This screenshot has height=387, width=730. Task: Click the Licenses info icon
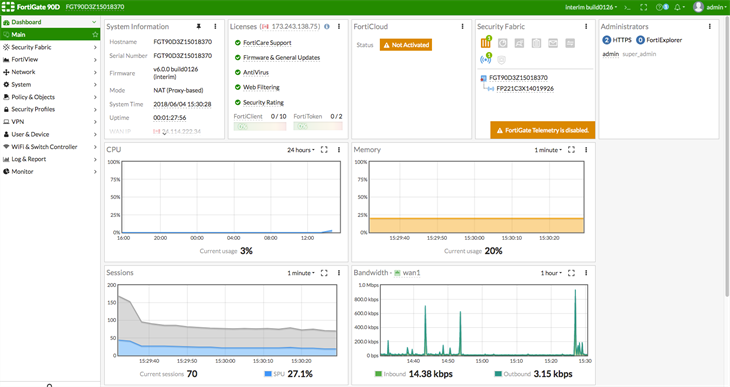[x=327, y=27]
